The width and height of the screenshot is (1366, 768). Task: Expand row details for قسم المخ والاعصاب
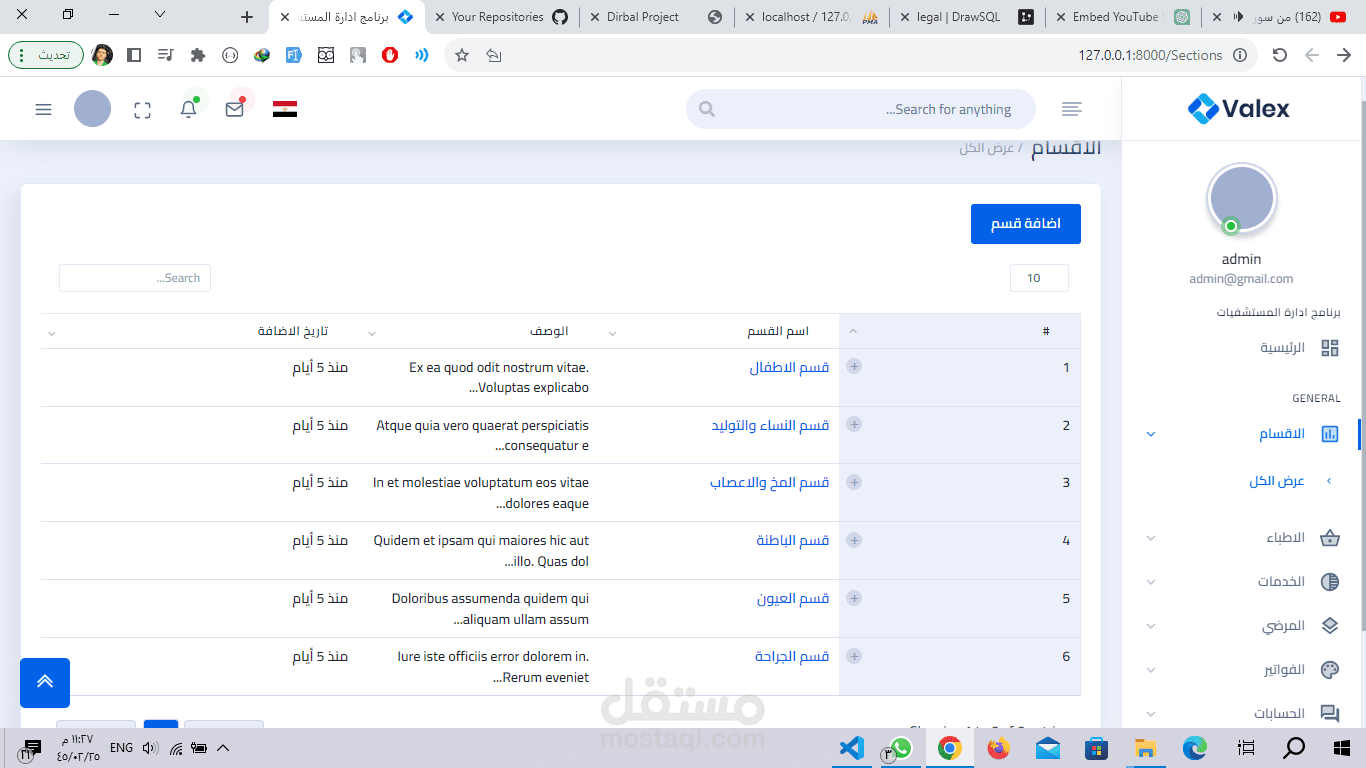[854, 482]
